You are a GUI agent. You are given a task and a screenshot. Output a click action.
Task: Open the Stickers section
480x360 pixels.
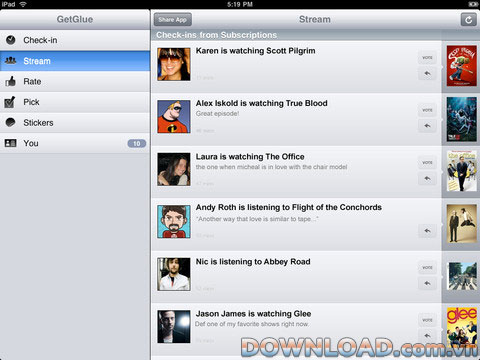pyautogui.click(x=75, y=123)
